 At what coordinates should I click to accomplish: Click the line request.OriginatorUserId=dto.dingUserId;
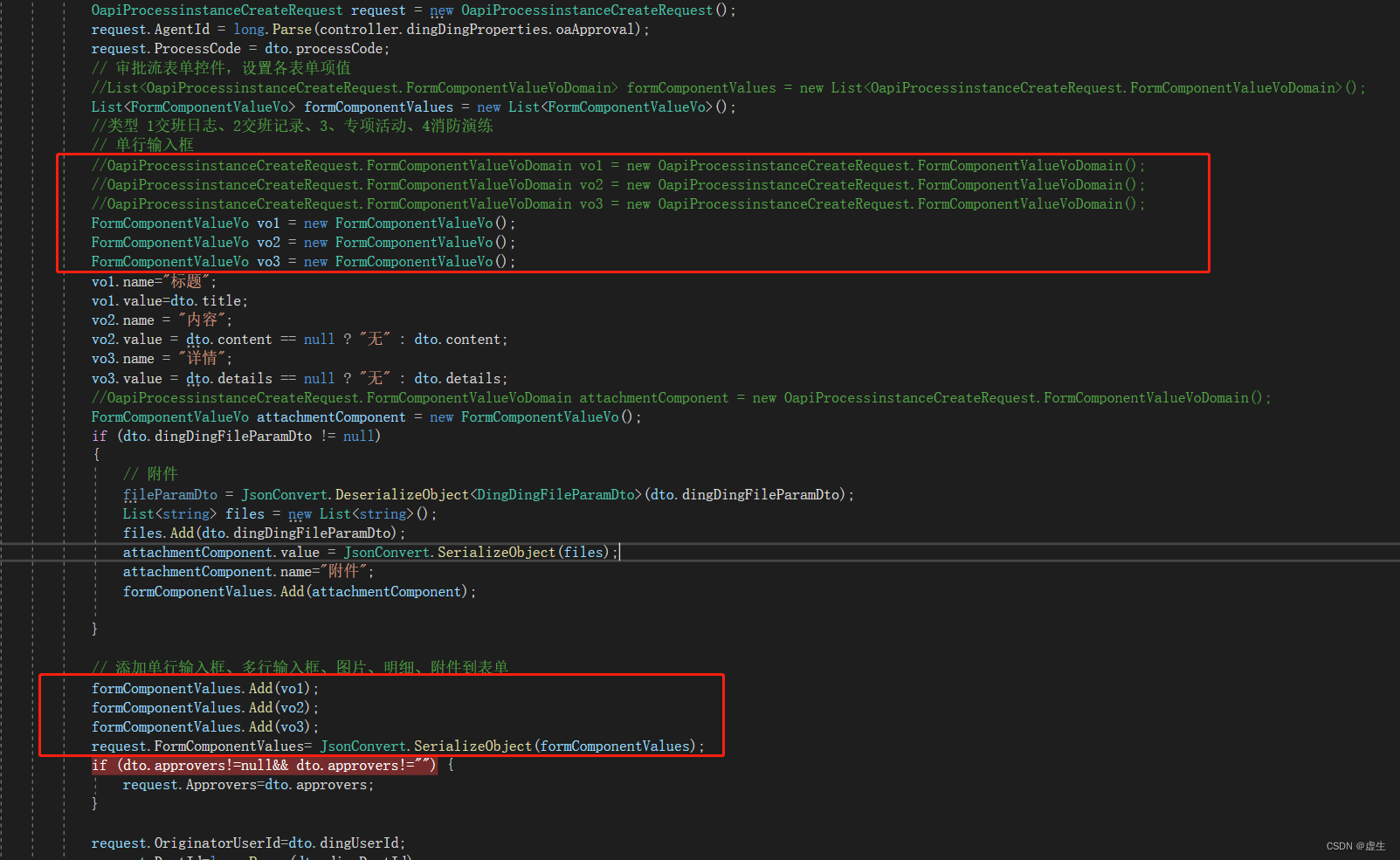248,843
